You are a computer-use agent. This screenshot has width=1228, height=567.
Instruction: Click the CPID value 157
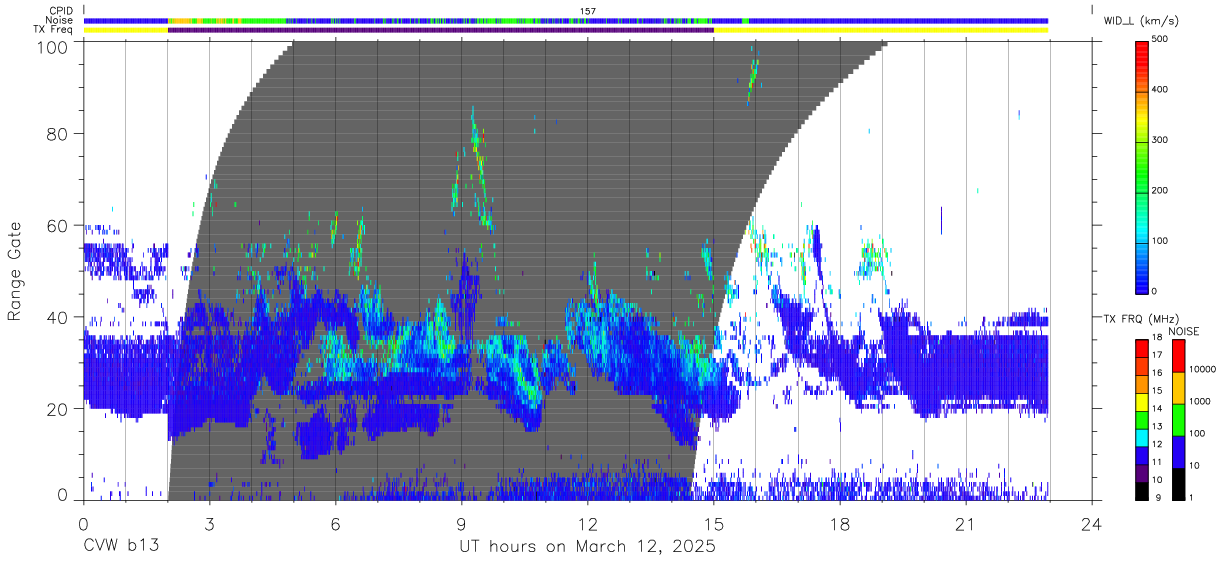[588, 11]
